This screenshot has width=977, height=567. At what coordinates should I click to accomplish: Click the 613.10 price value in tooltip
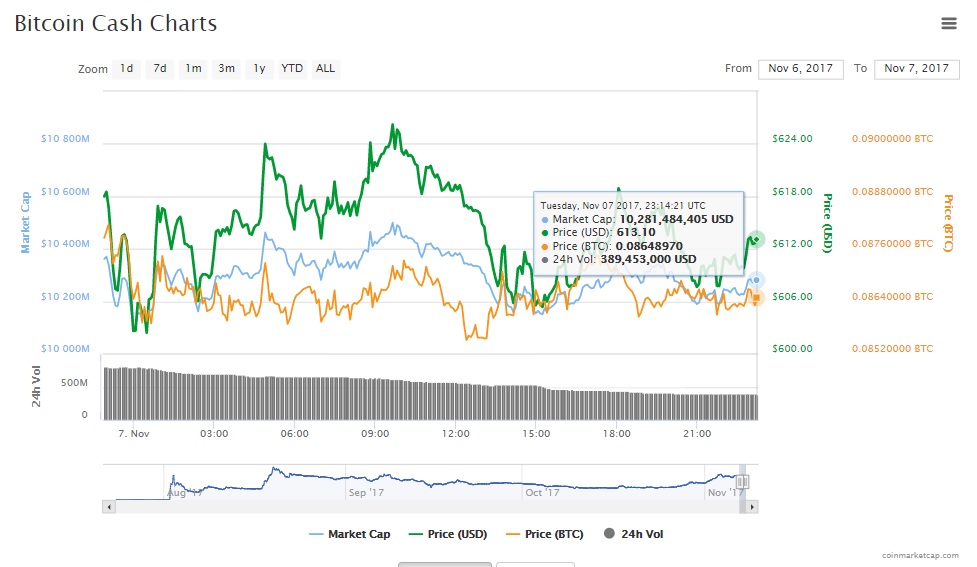[636, 232]
